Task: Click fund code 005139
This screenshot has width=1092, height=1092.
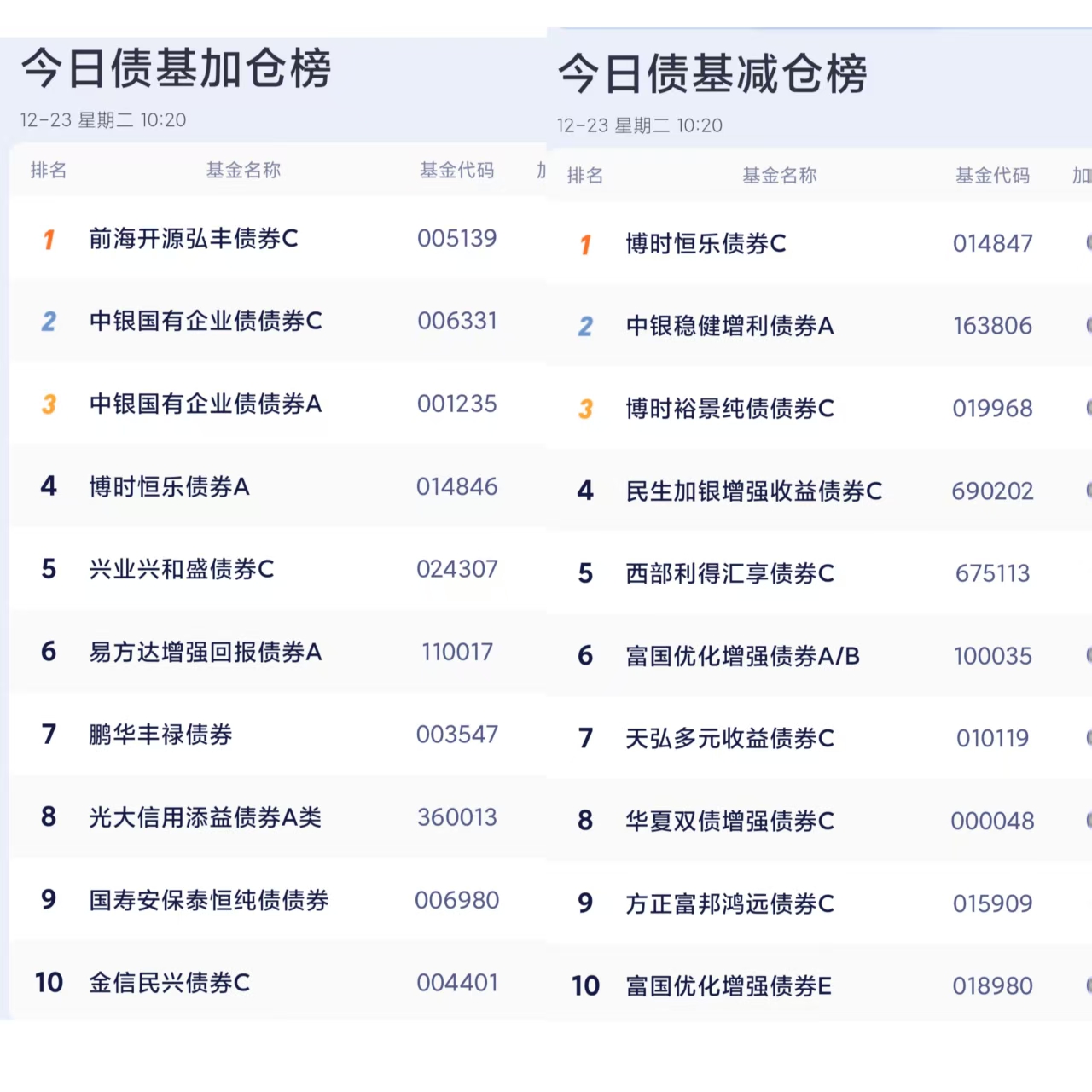Action: [456, 239]
